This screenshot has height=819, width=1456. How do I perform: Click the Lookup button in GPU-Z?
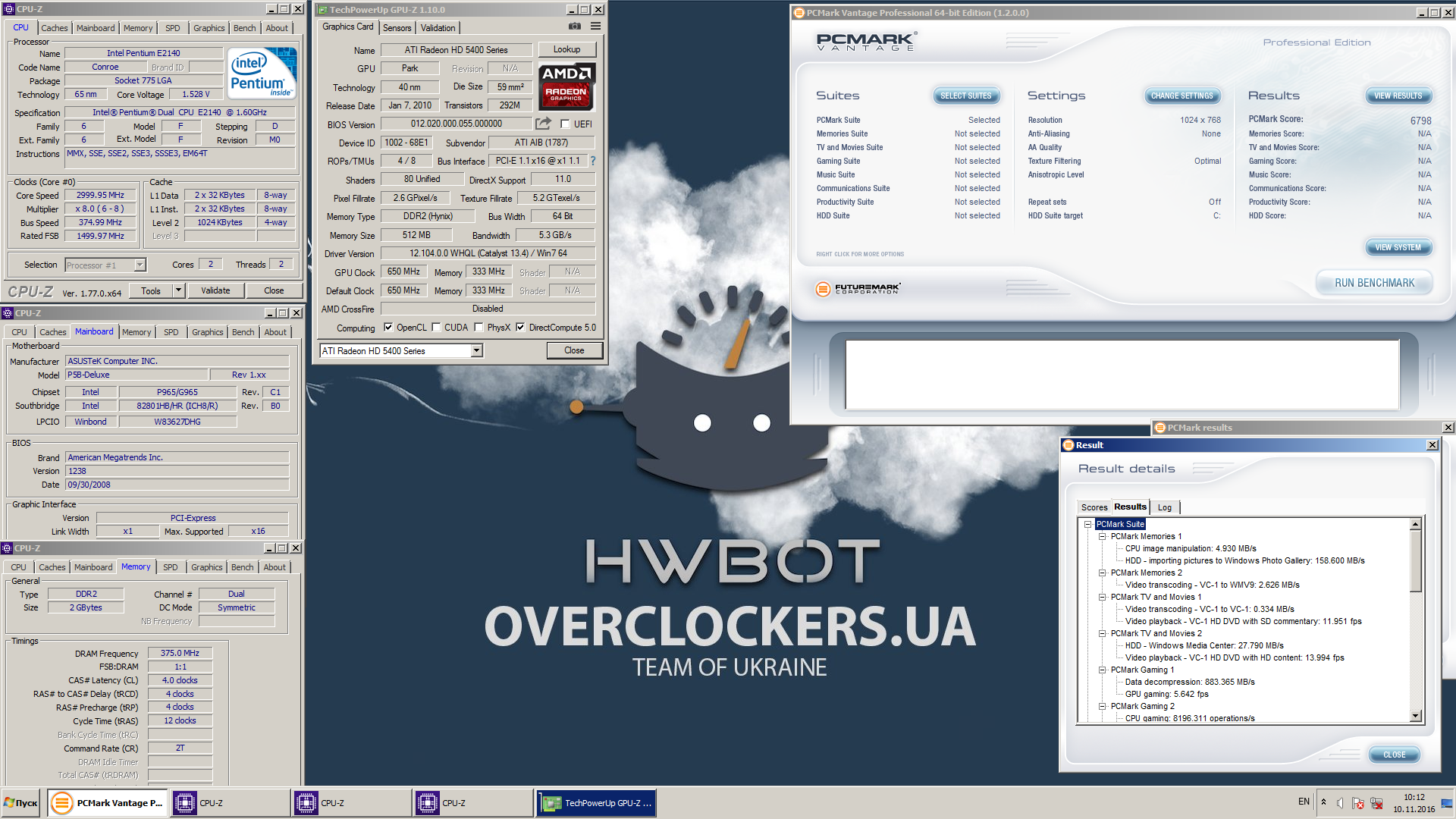point(566,49)
